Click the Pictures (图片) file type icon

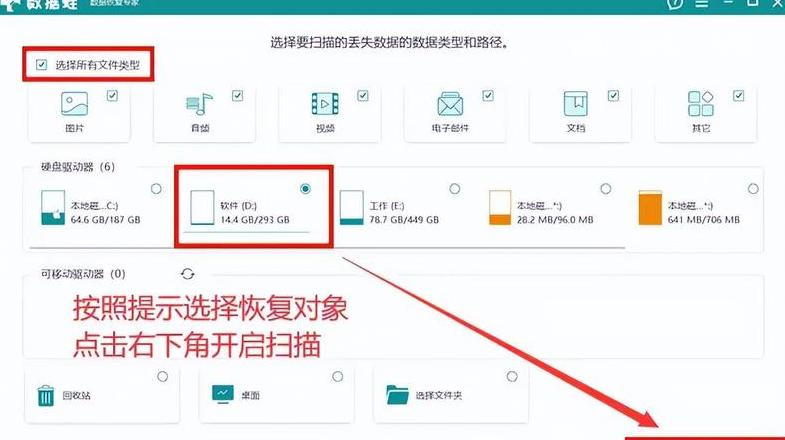74,104
